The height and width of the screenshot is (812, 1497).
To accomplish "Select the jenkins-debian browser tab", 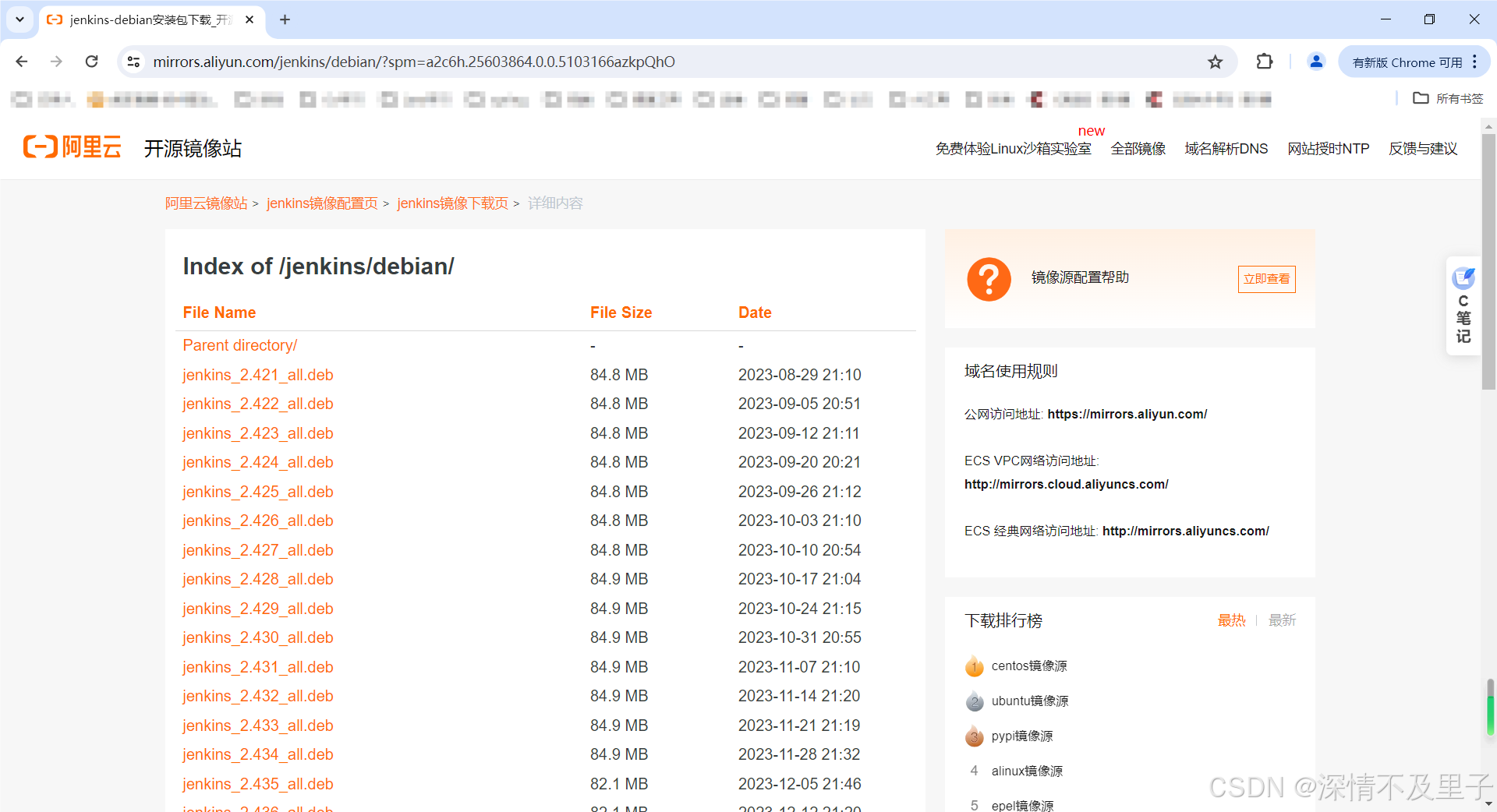I will pos(150,20).
